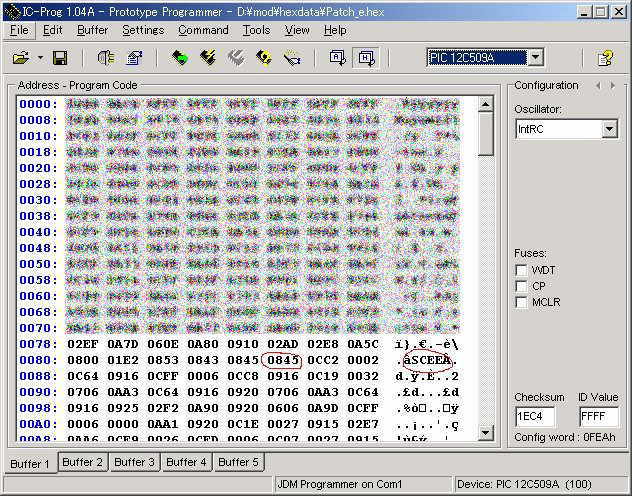Select address label 0000:
The image size is (632, 496).
pyautogui.click(x=39, y=104)
